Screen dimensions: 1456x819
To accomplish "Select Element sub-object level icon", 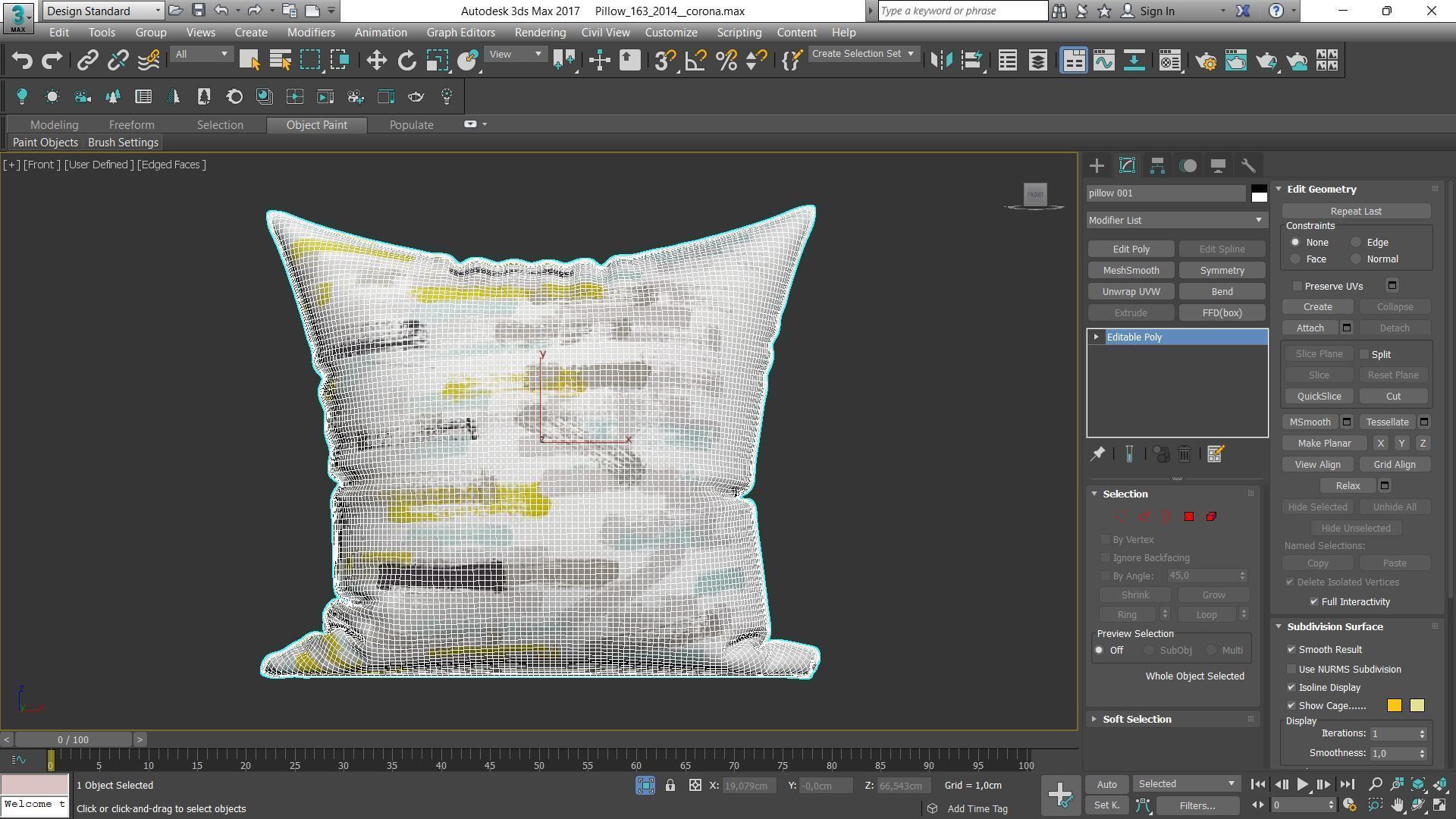I will pos(1211,516).
